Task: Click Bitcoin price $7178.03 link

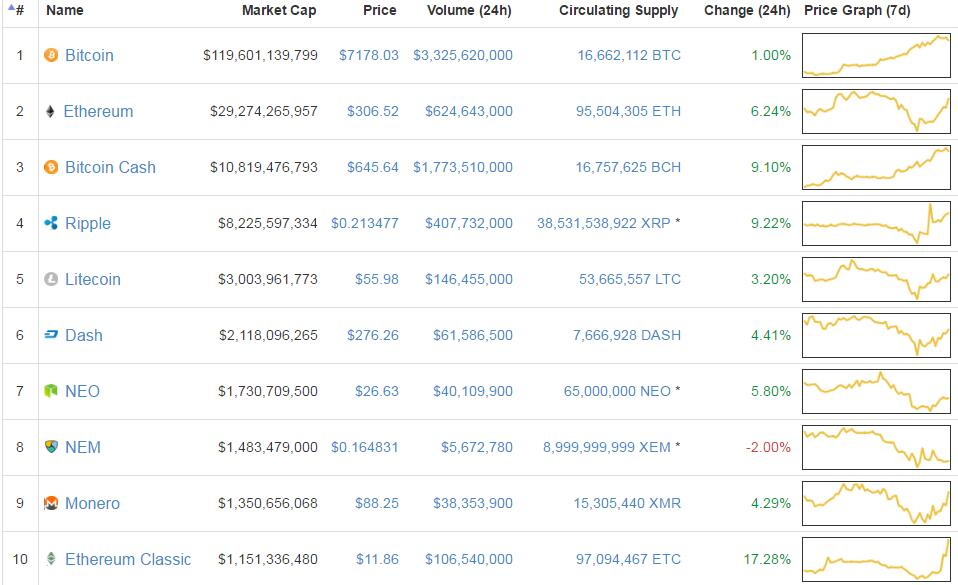Action: (x=368, y=56)
